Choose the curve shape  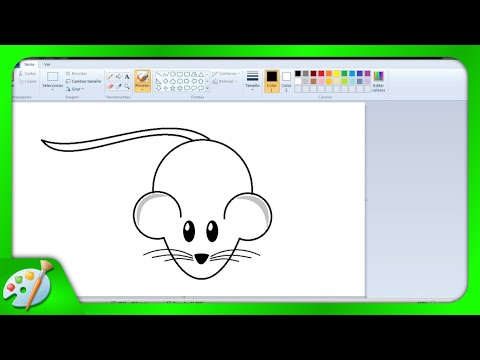coord(166,74)
